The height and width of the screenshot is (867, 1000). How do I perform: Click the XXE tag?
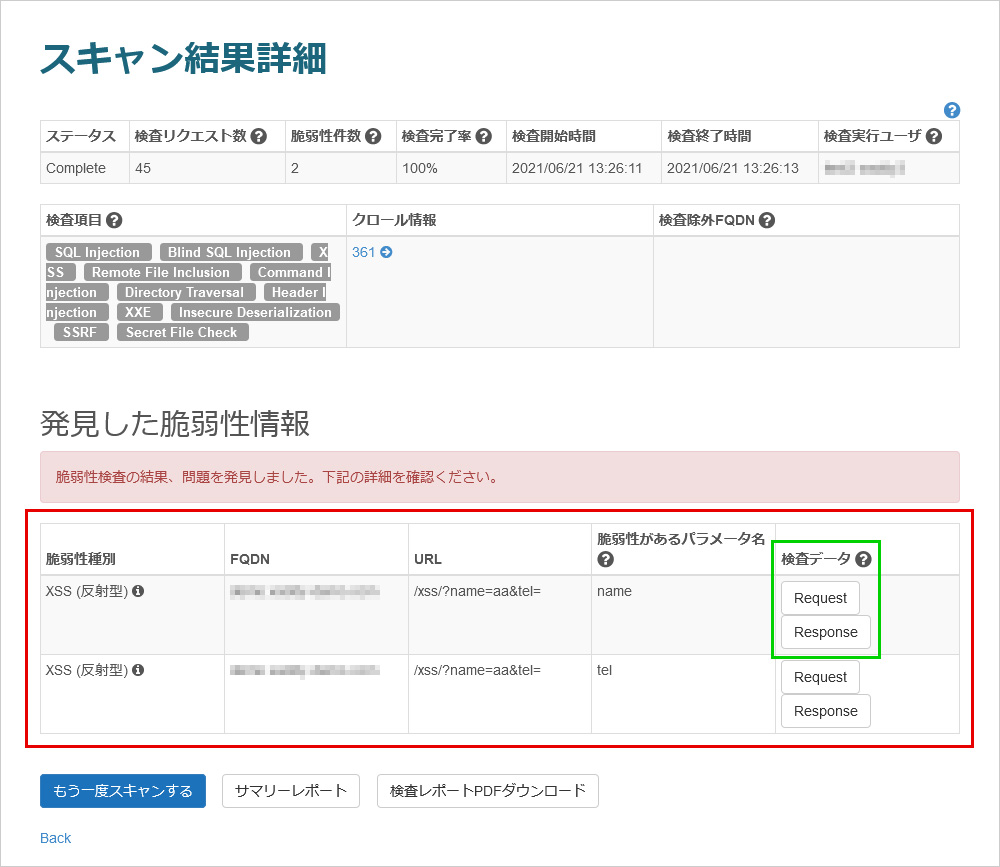[139, 312]
